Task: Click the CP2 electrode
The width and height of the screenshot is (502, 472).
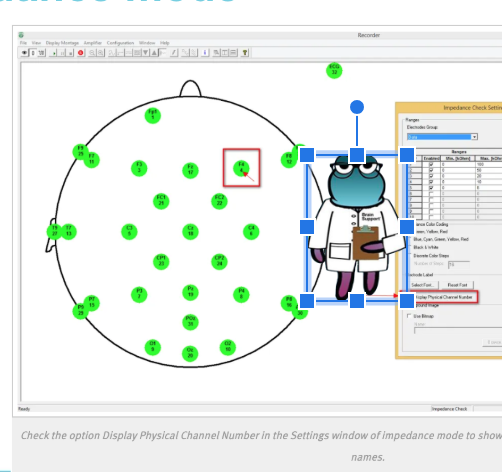Action: coord(219,262)
